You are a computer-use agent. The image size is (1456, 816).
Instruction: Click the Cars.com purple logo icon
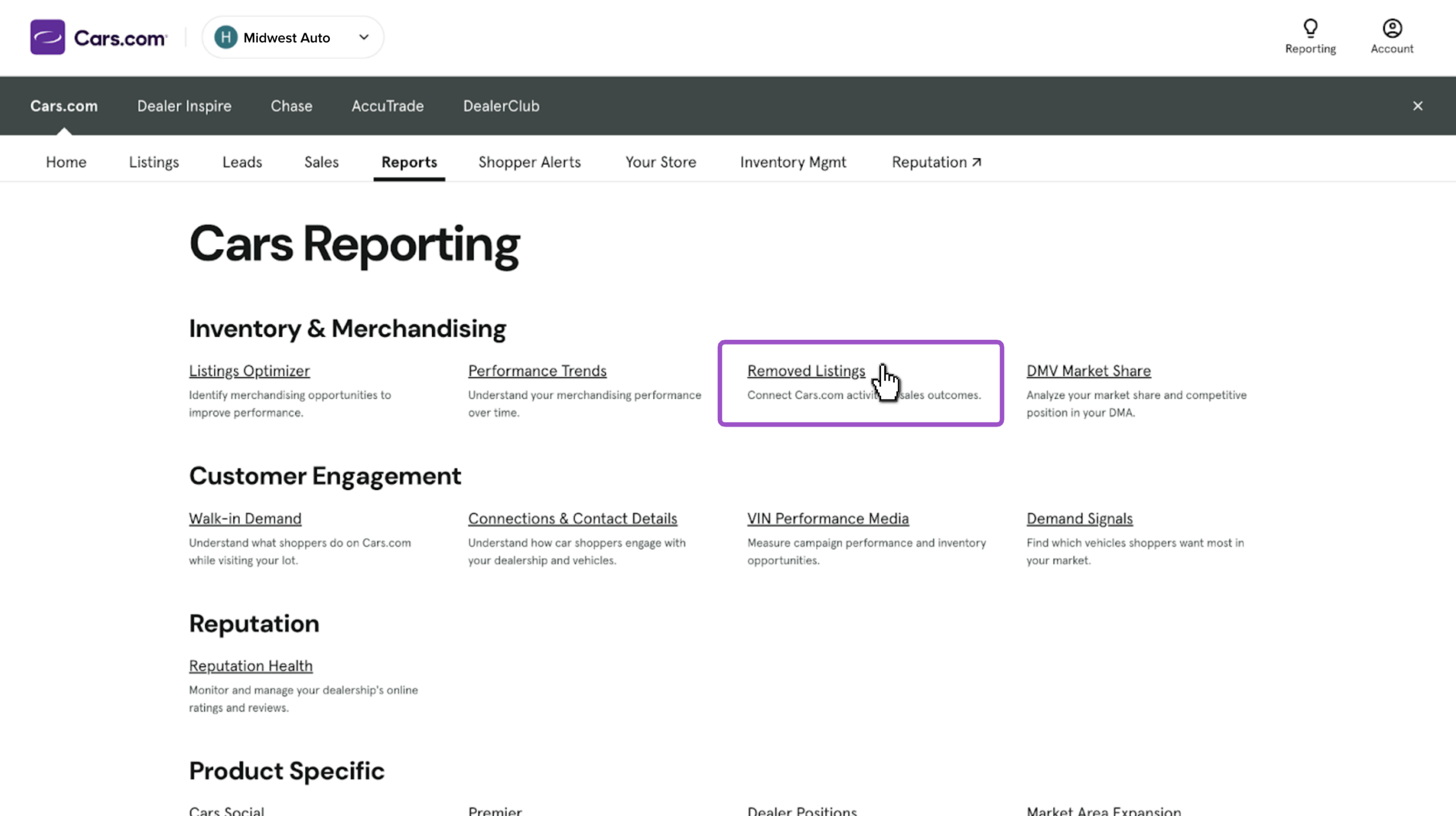(x=48, y=37)
